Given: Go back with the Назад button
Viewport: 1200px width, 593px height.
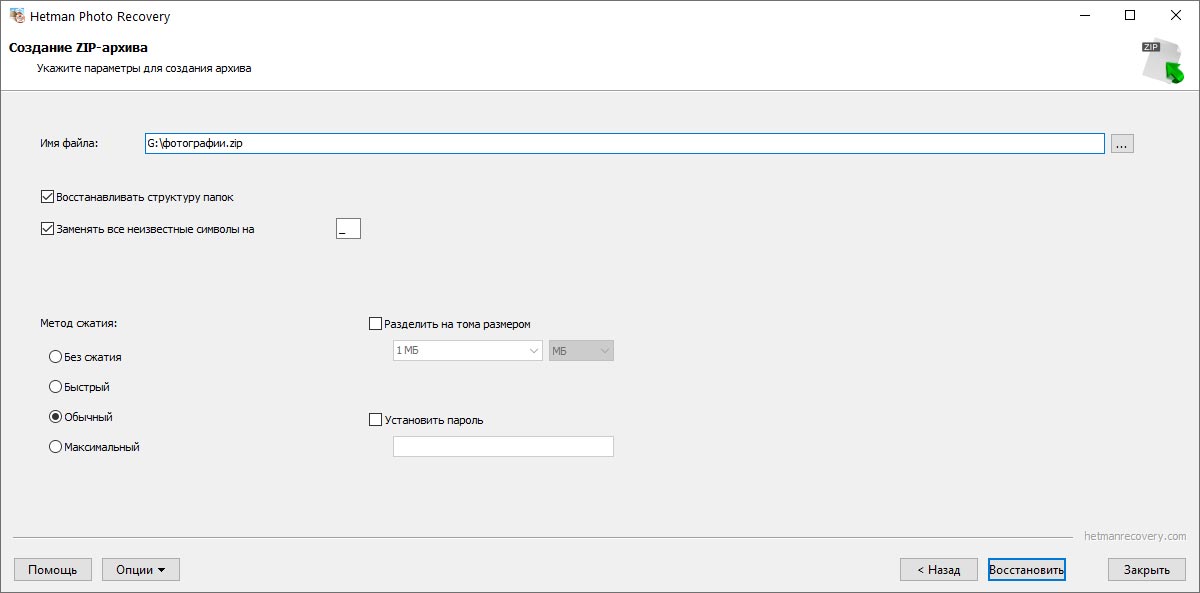Looking at the screenshot, I should pos(938,570).
